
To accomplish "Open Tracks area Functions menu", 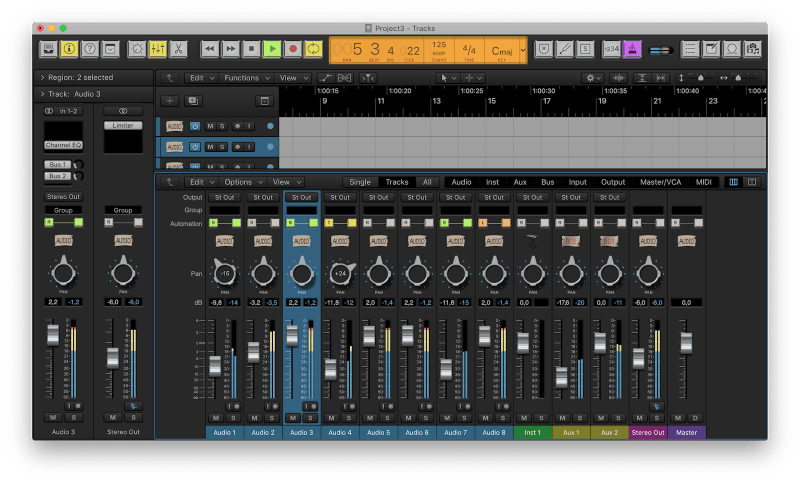I will [x=246, y=78].
